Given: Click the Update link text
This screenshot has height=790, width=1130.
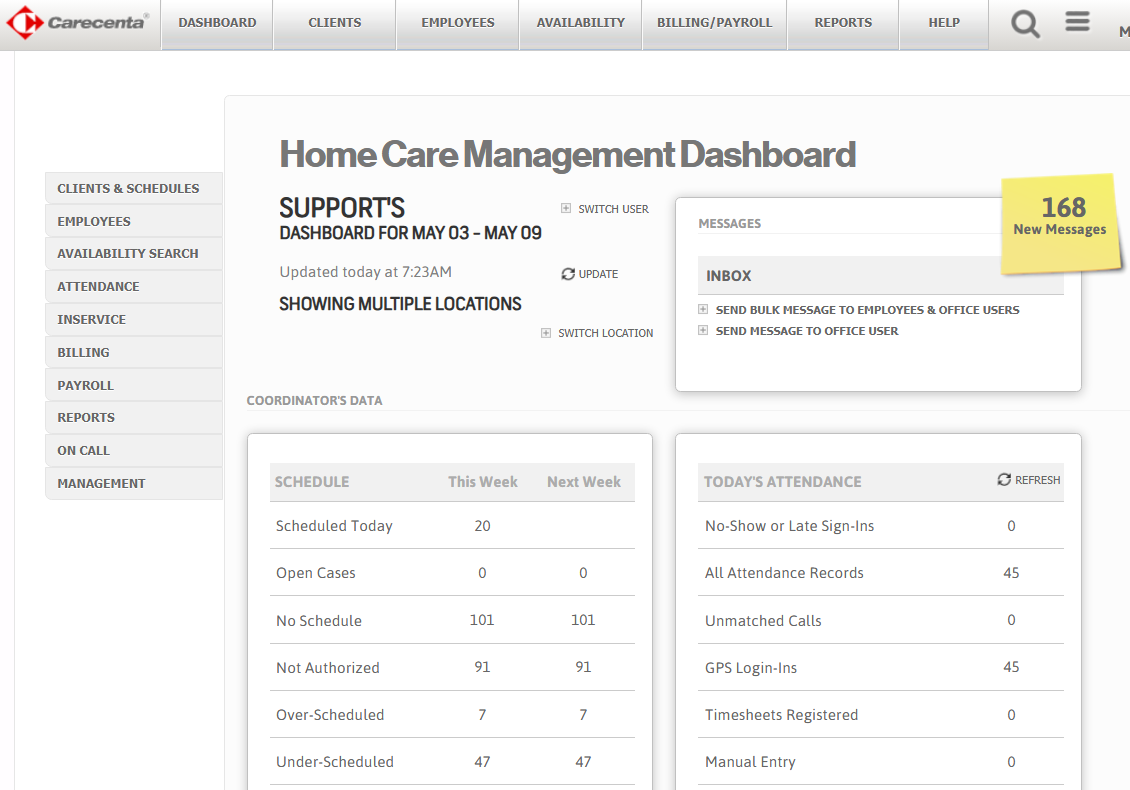Looking at the screenshot, I should coord(598,275).
